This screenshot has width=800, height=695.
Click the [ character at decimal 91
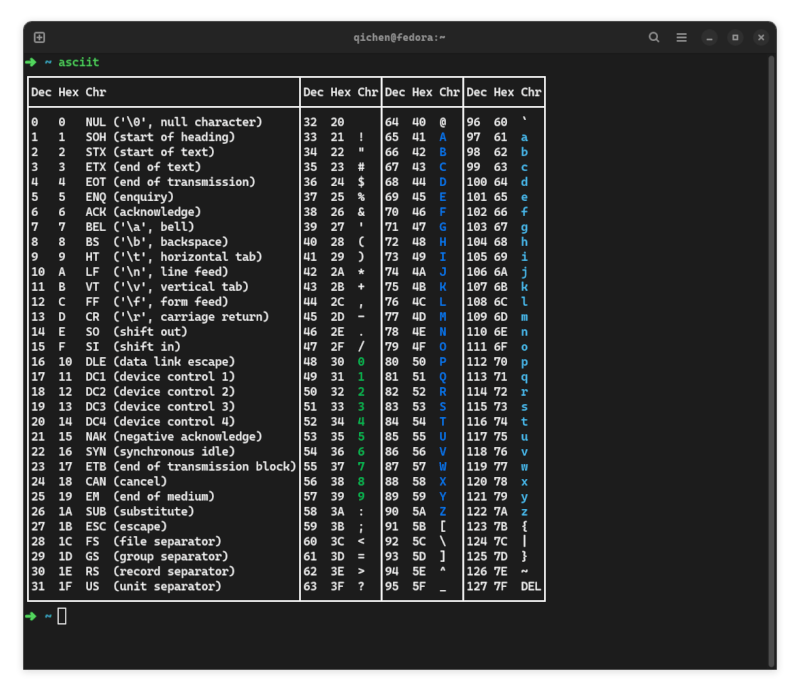(x=443, y=527)
